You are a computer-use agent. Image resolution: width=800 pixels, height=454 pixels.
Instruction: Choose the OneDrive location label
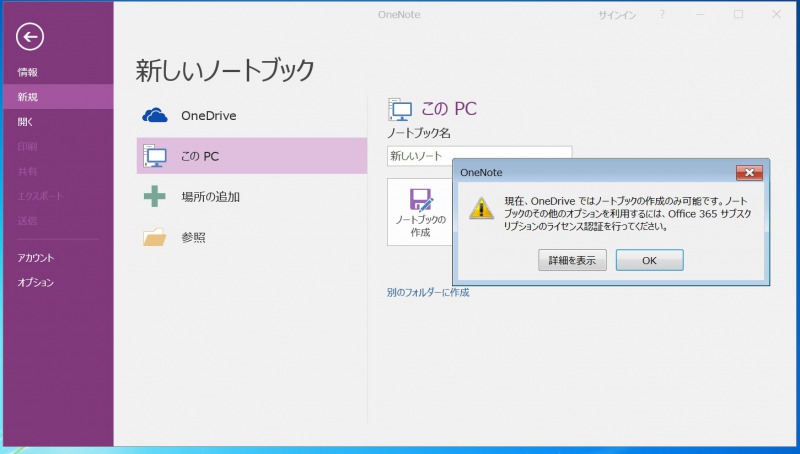click(x=209, y=116)
